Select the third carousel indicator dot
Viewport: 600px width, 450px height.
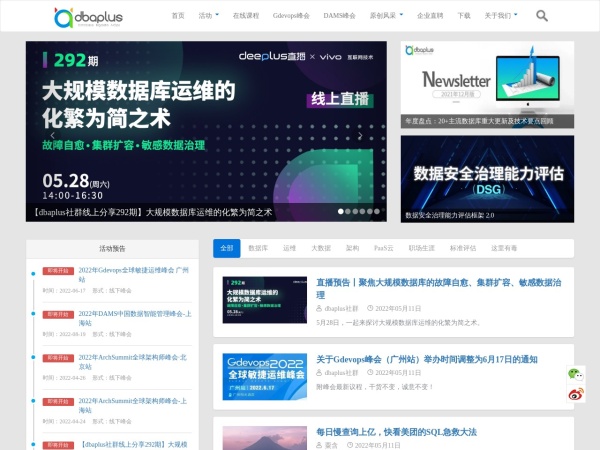coord(355,211)
